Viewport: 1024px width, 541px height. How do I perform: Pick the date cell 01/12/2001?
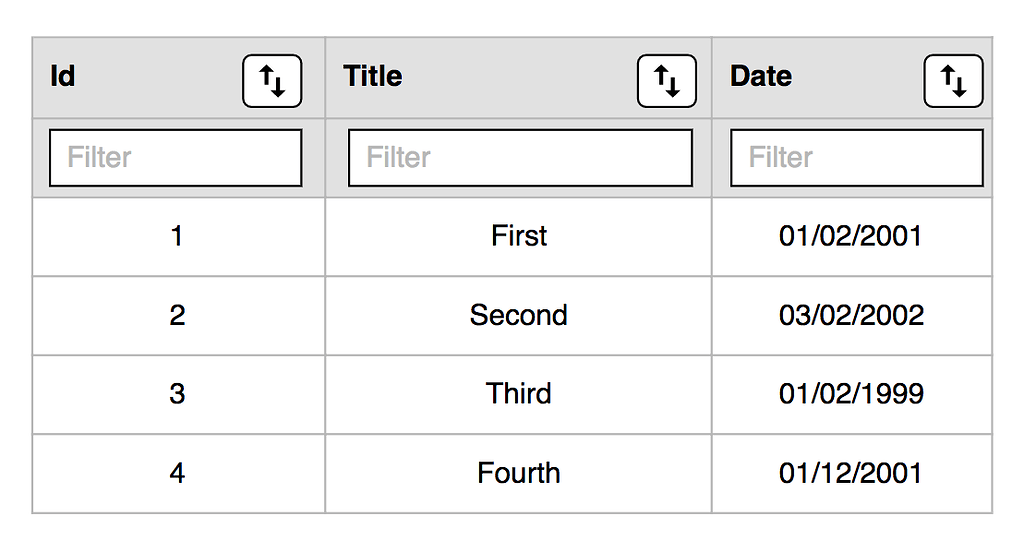tap(851, 473)
